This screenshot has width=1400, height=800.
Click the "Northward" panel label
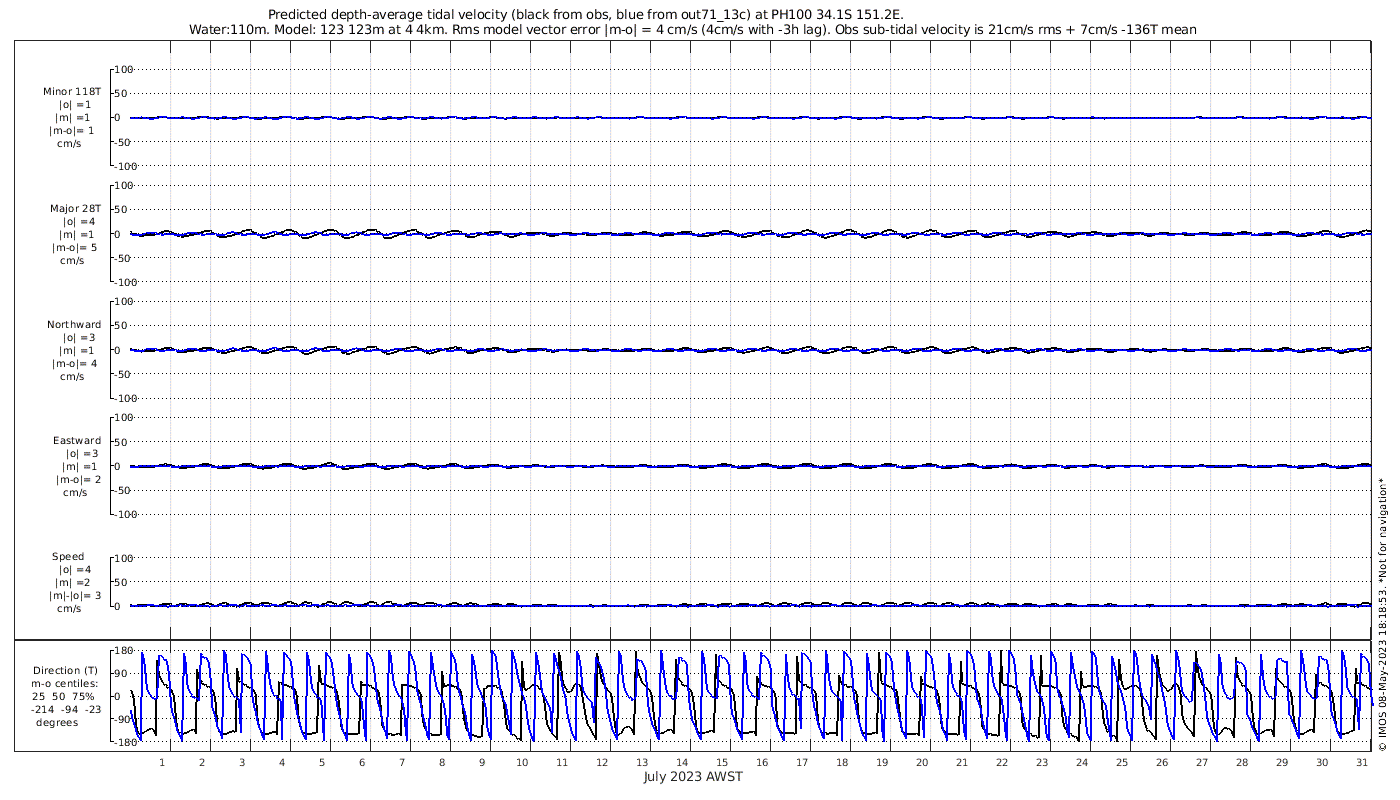tap(74, 324)
